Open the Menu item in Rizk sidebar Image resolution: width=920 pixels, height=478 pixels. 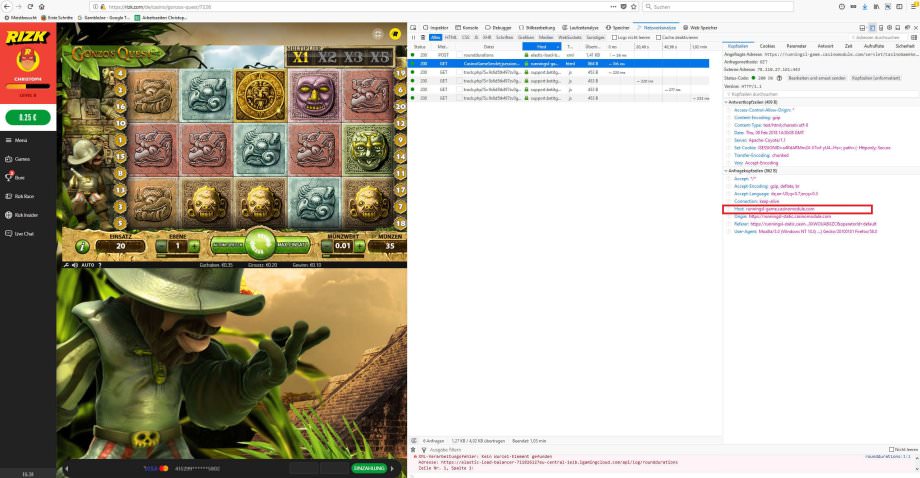coord(16,140)
